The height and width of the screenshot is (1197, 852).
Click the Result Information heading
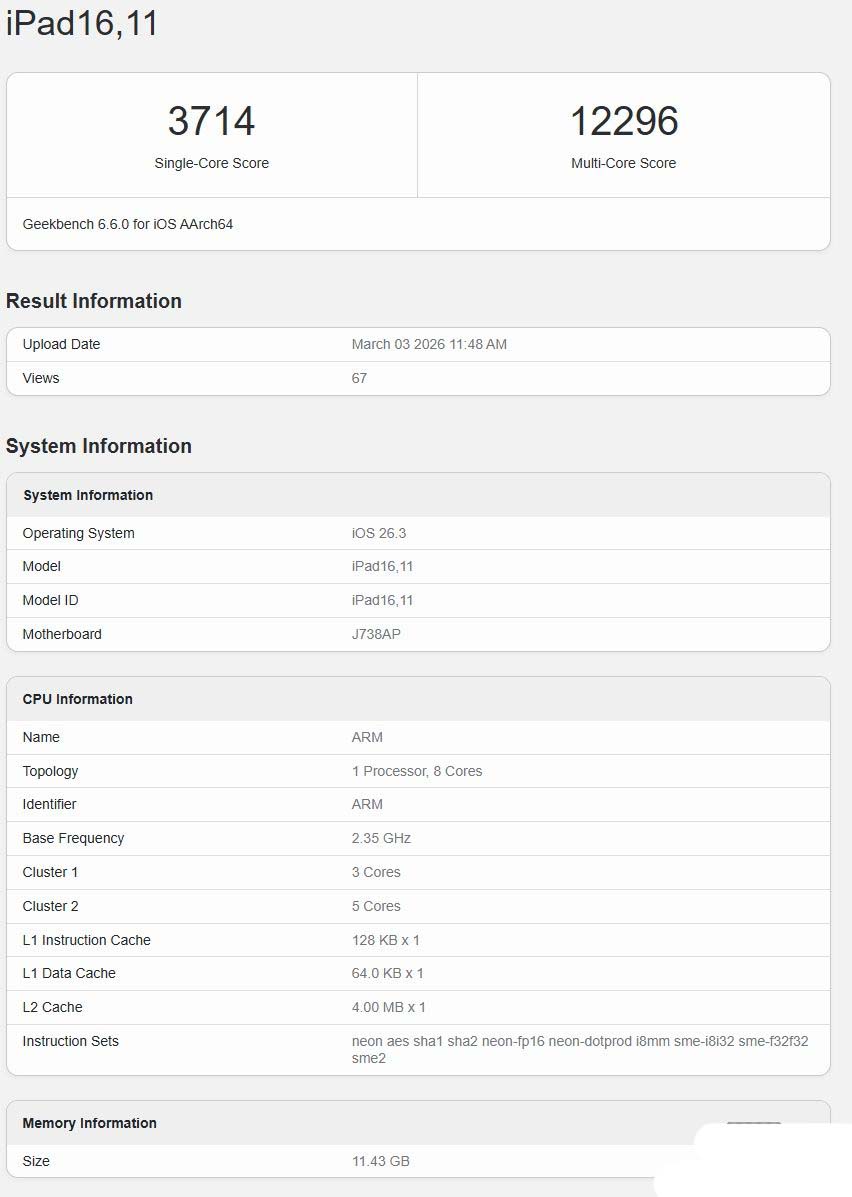94,301
